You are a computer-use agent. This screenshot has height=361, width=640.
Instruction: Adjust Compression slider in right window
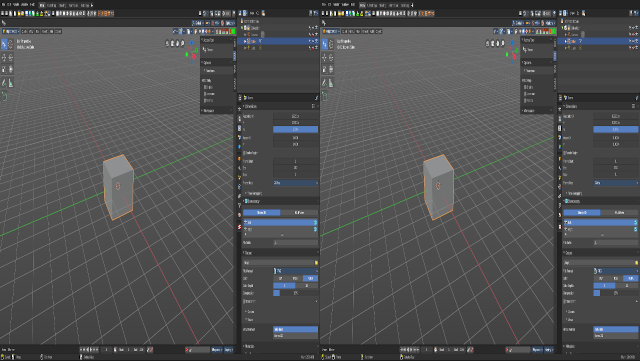(x=616, y=293)
